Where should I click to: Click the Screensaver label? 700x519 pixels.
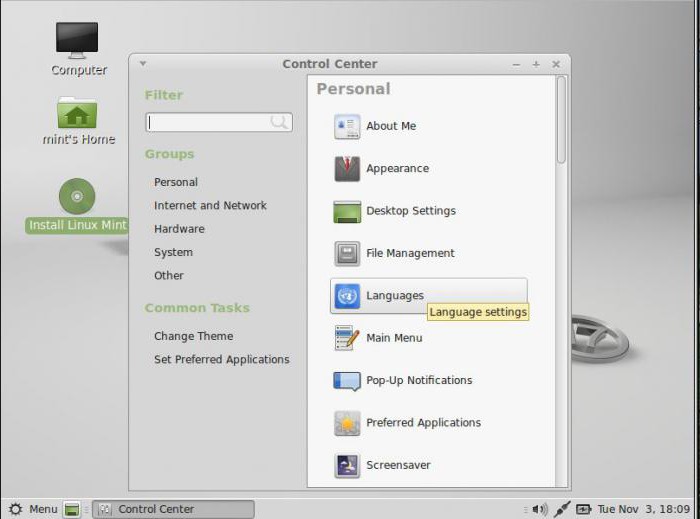(x=398, y=465)
